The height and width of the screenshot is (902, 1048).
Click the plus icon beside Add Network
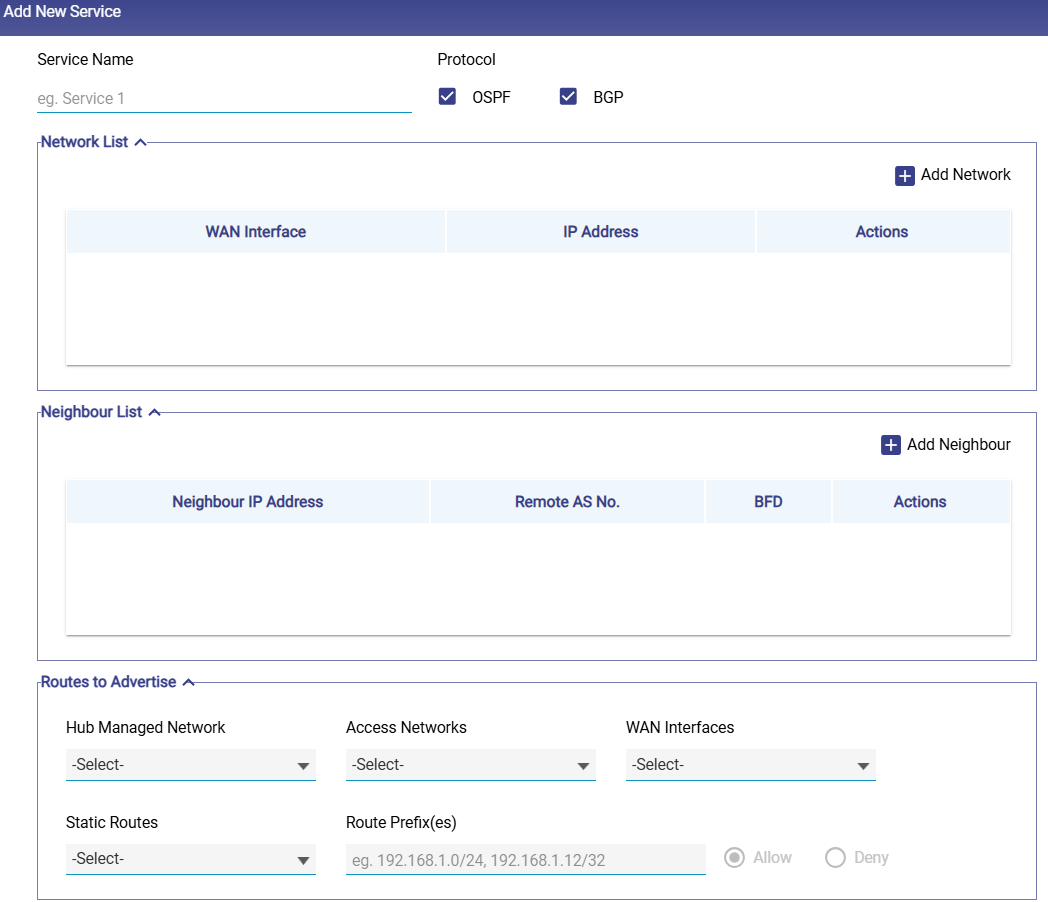coord(904,176)
